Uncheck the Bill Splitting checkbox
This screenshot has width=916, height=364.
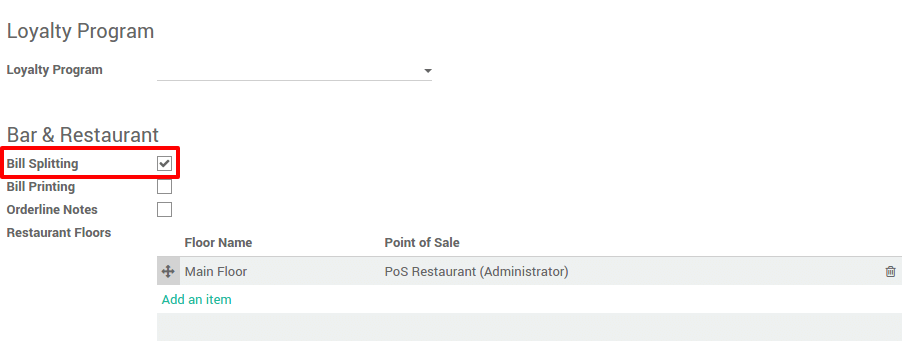164,164
